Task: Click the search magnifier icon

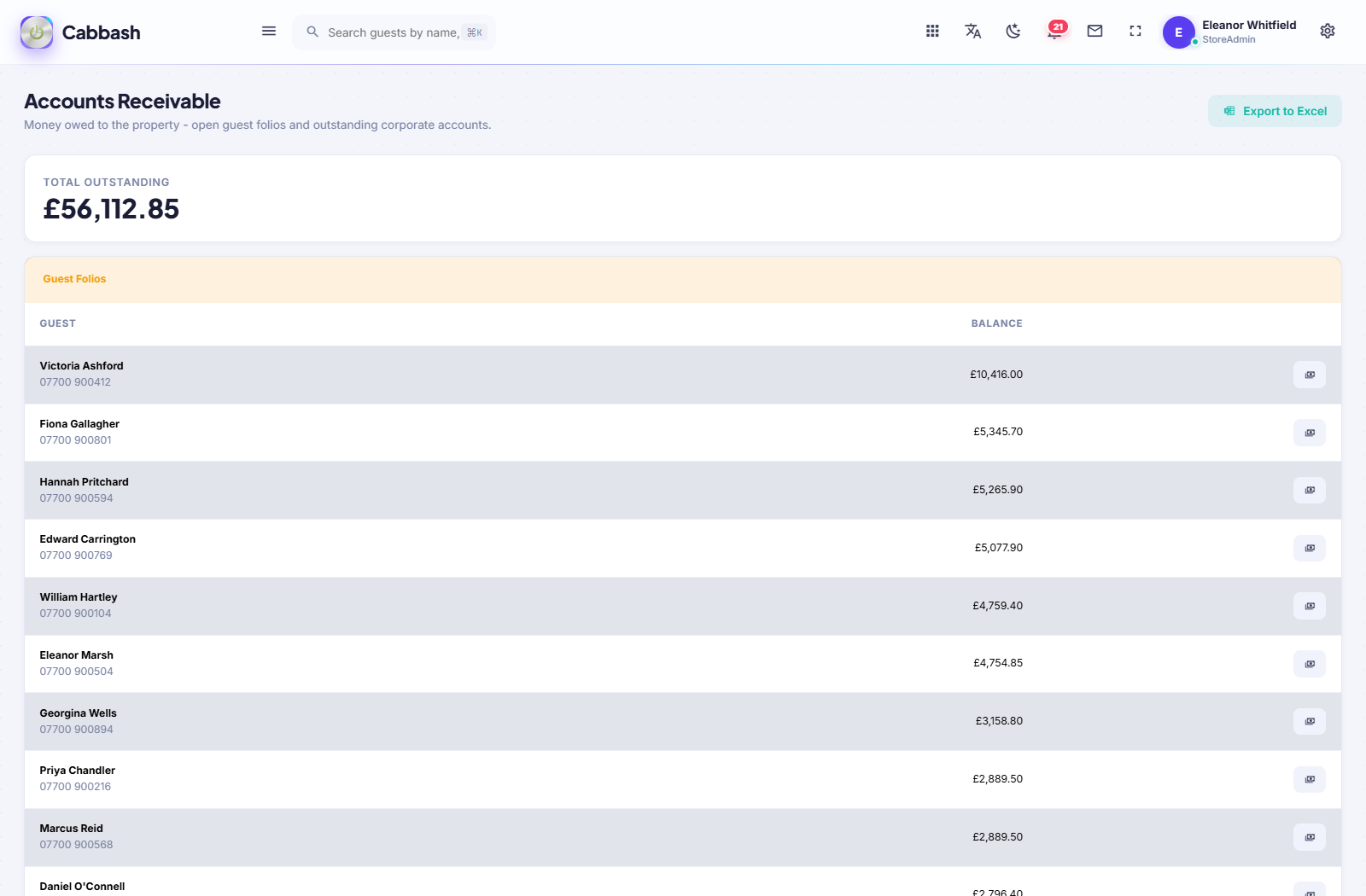Action: click(x=312, y=32)
